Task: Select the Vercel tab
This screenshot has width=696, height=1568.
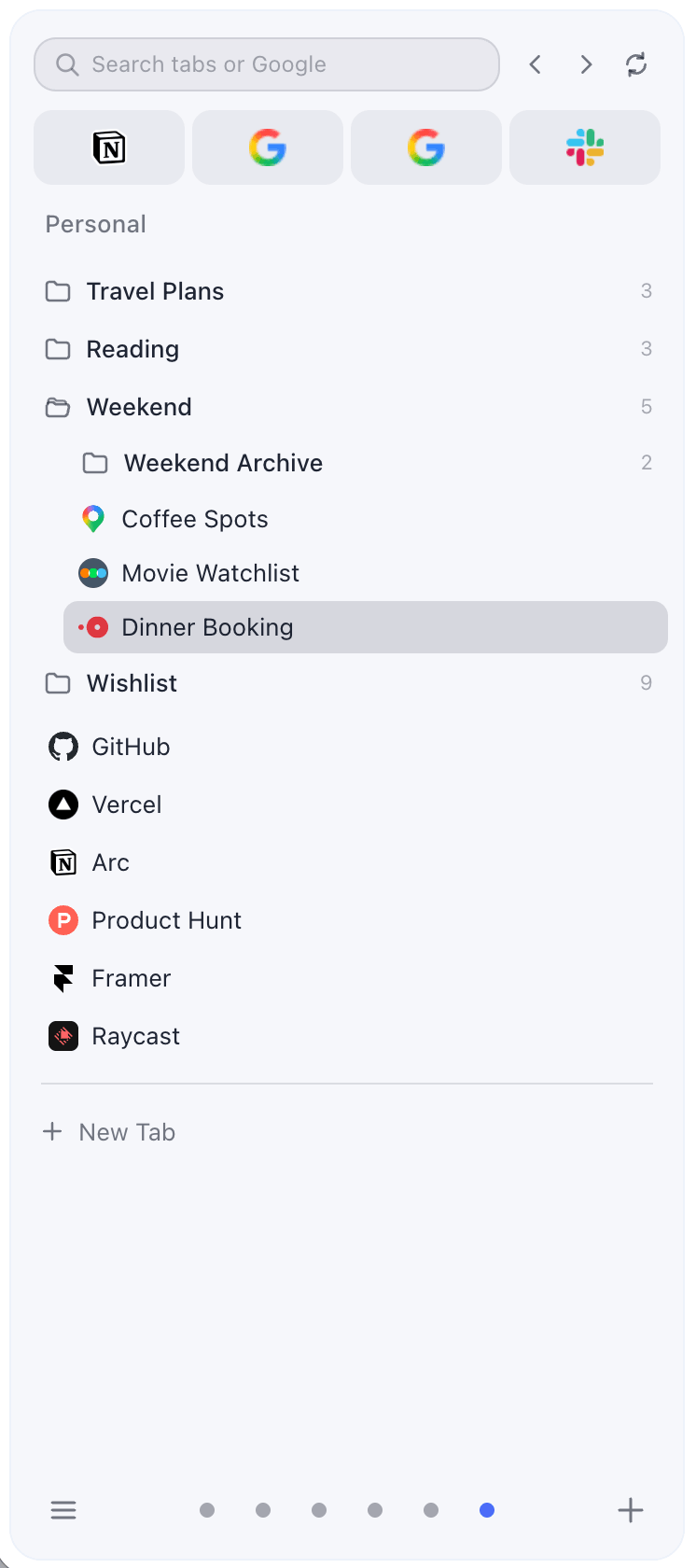Action: [126, 804]
